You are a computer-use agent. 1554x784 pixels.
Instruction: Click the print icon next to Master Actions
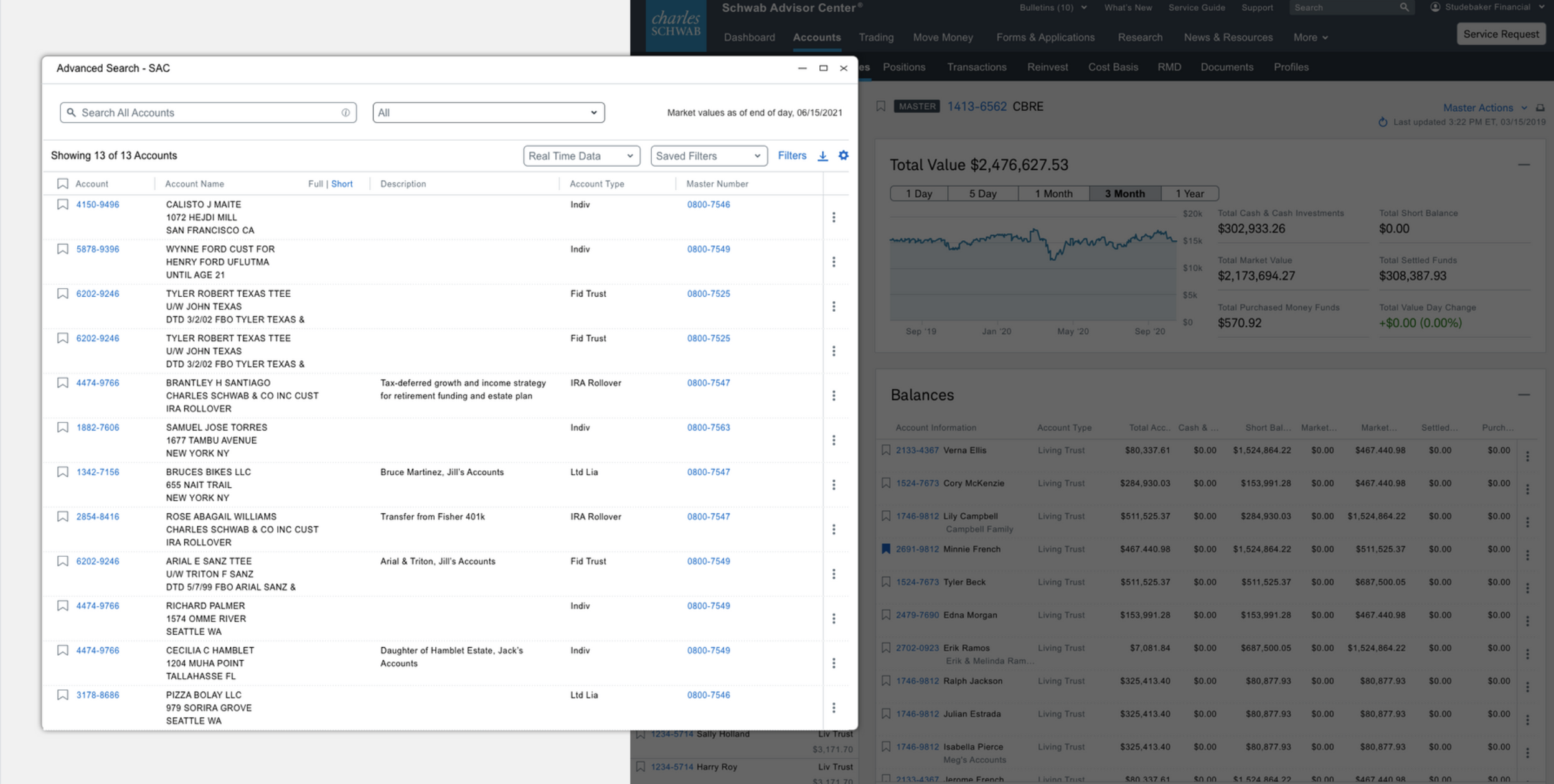point(1540,108)
